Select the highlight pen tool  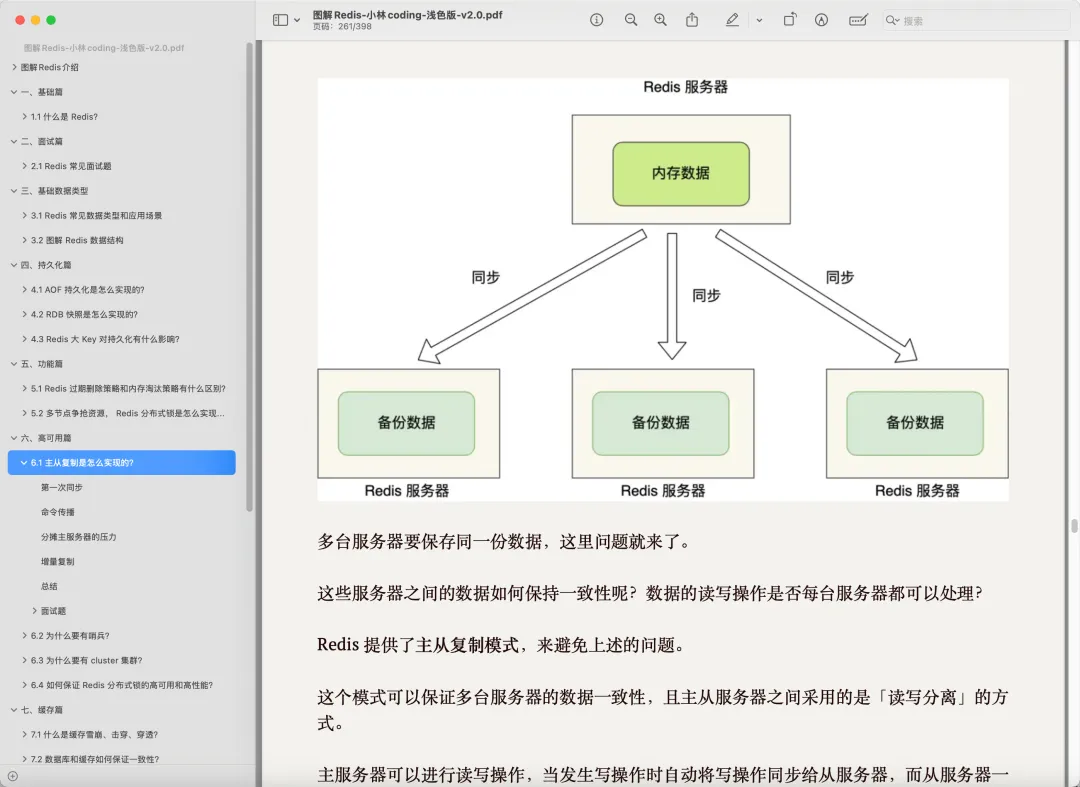732,20
